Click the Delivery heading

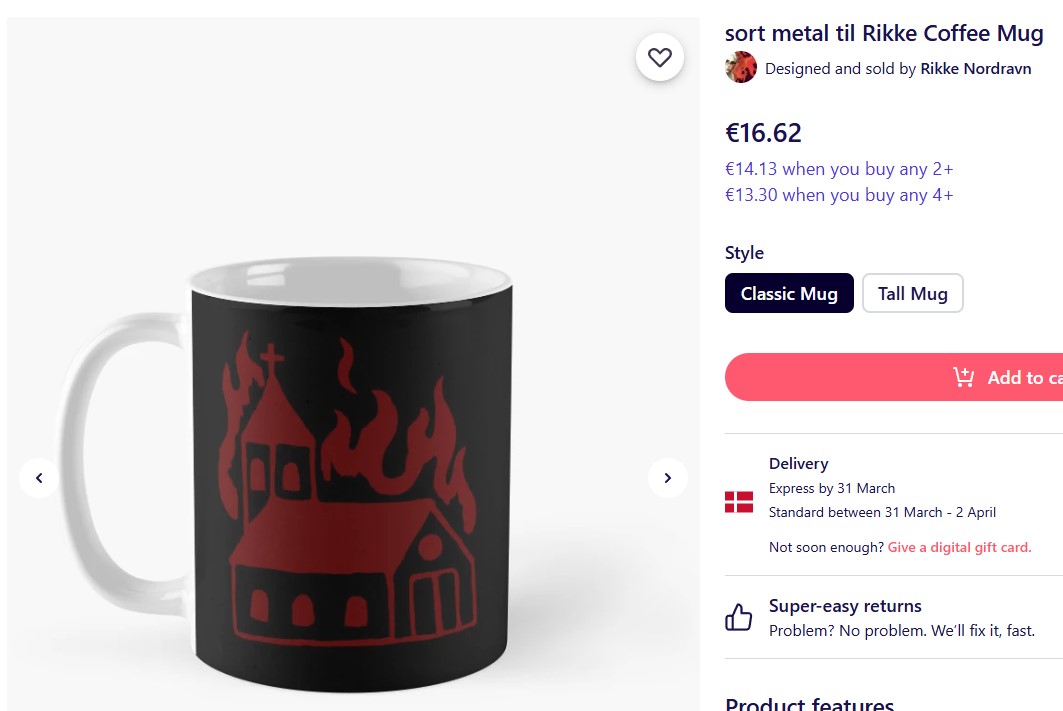point(798,464)
